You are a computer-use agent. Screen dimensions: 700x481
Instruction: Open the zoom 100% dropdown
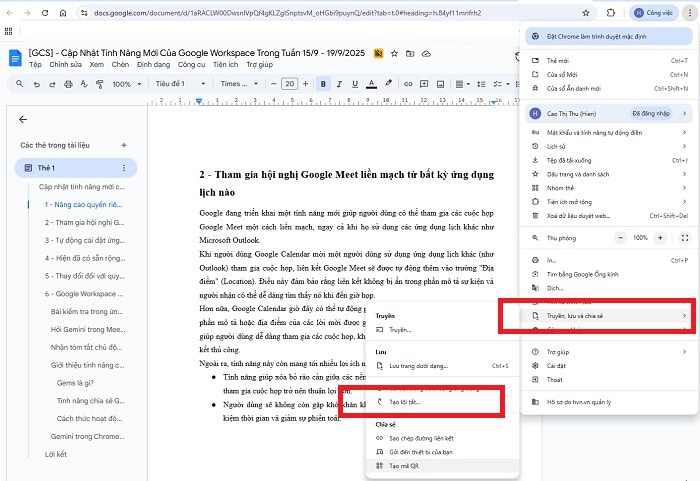(128, 84)
